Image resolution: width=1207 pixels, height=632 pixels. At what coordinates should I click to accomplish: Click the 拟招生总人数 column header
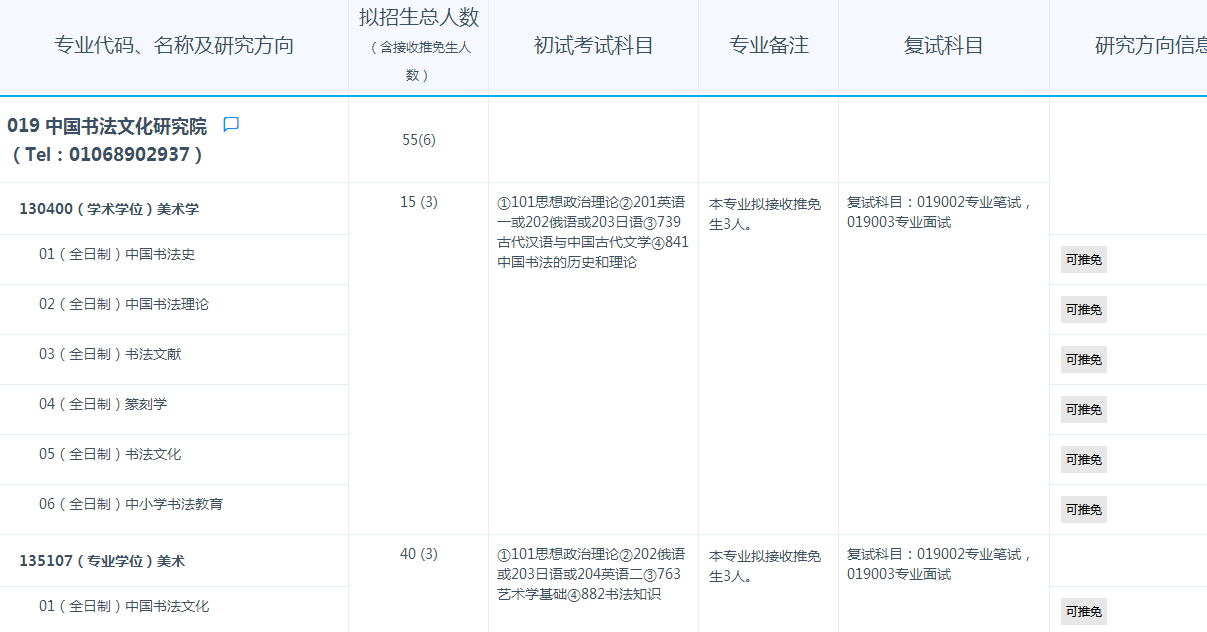click(x=418, y=18)
